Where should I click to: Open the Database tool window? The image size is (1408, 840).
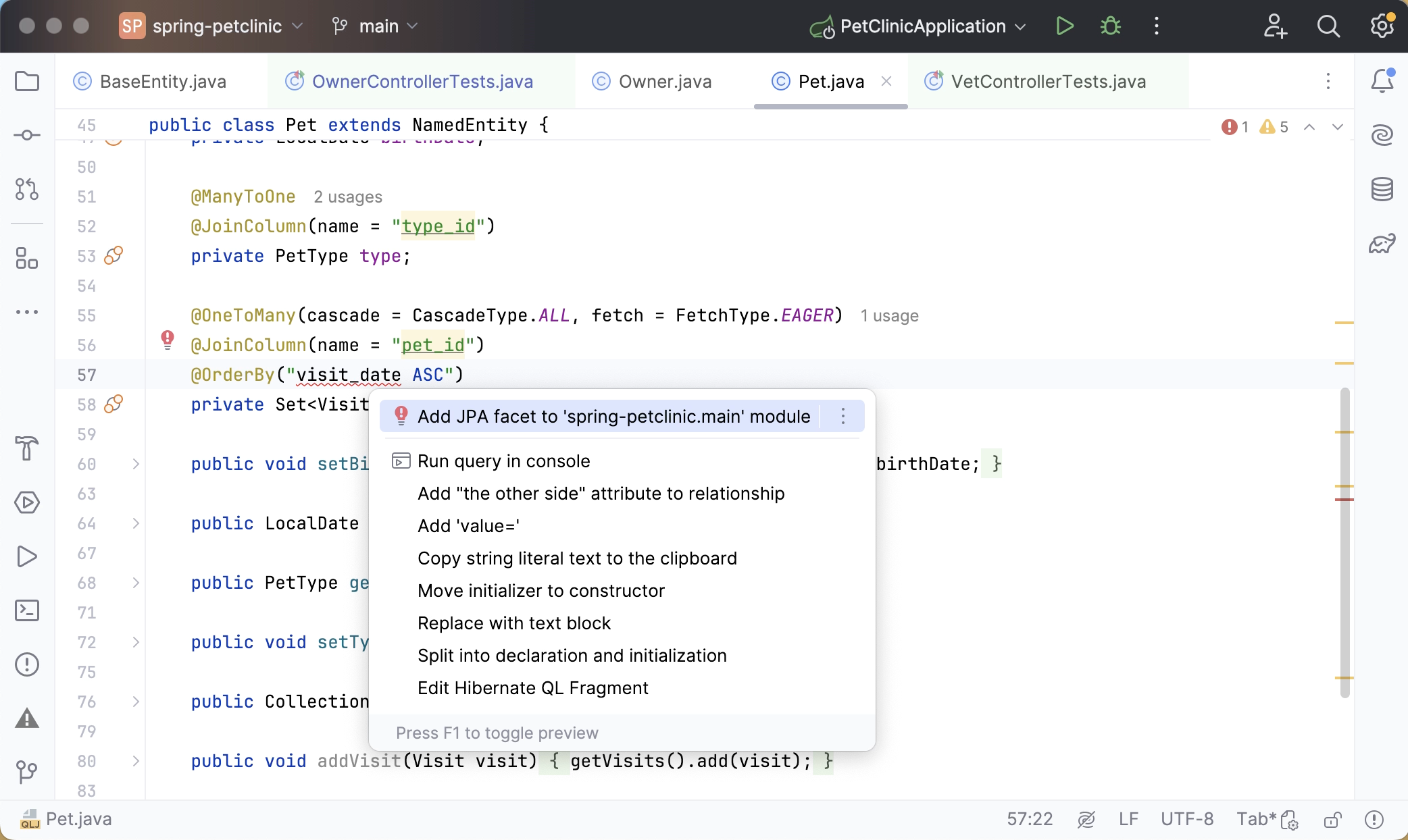1382,190
